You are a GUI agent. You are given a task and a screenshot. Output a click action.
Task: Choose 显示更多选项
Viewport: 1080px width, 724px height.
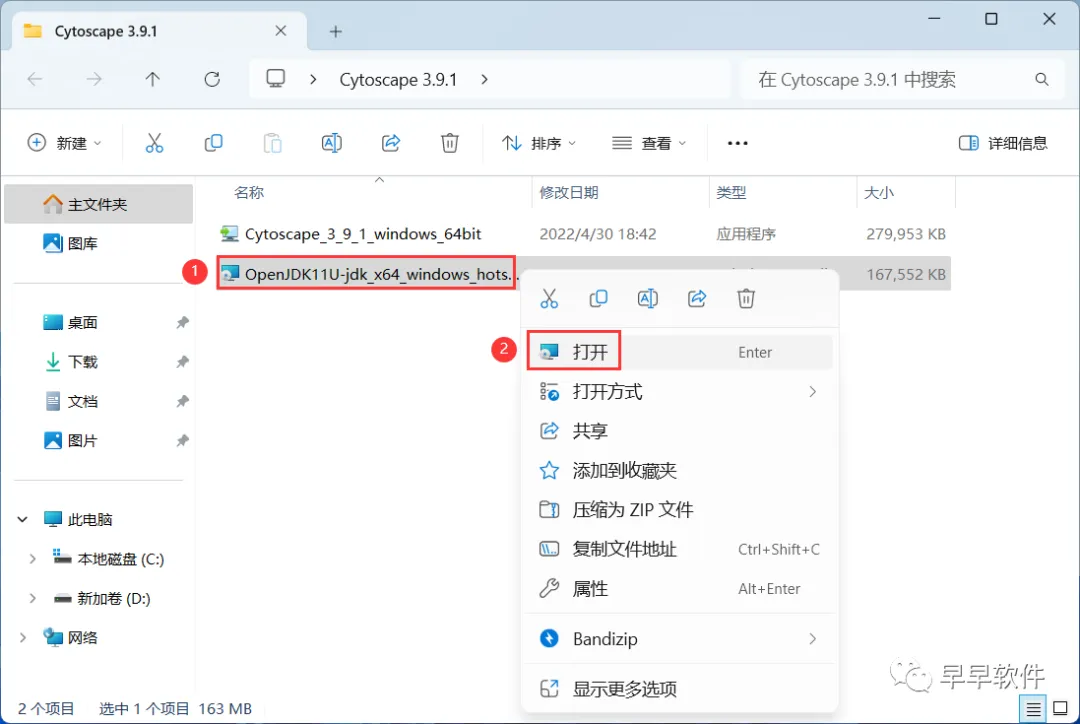680,688
